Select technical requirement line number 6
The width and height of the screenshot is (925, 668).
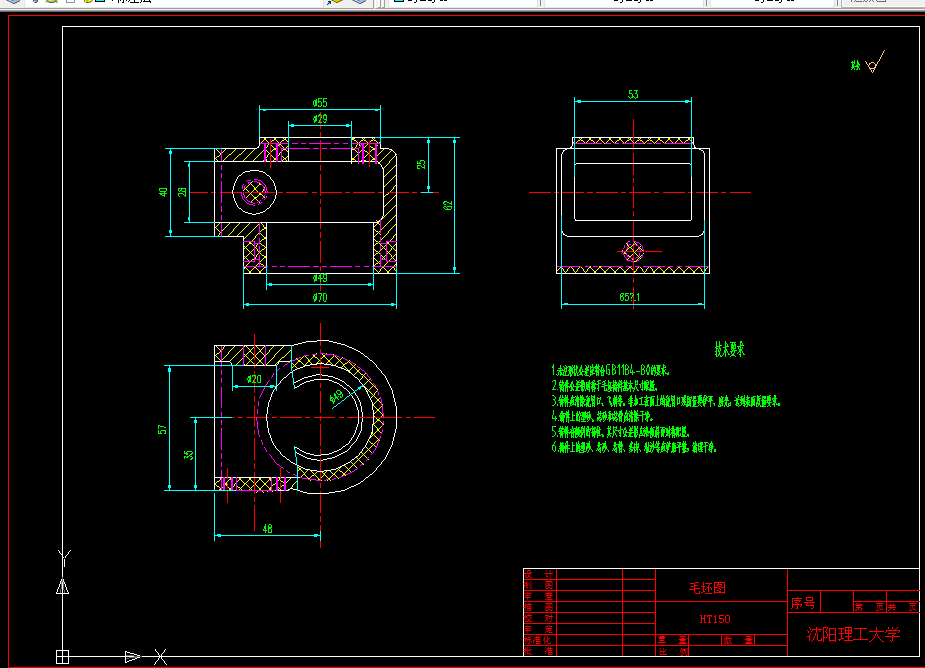[634, 447]
